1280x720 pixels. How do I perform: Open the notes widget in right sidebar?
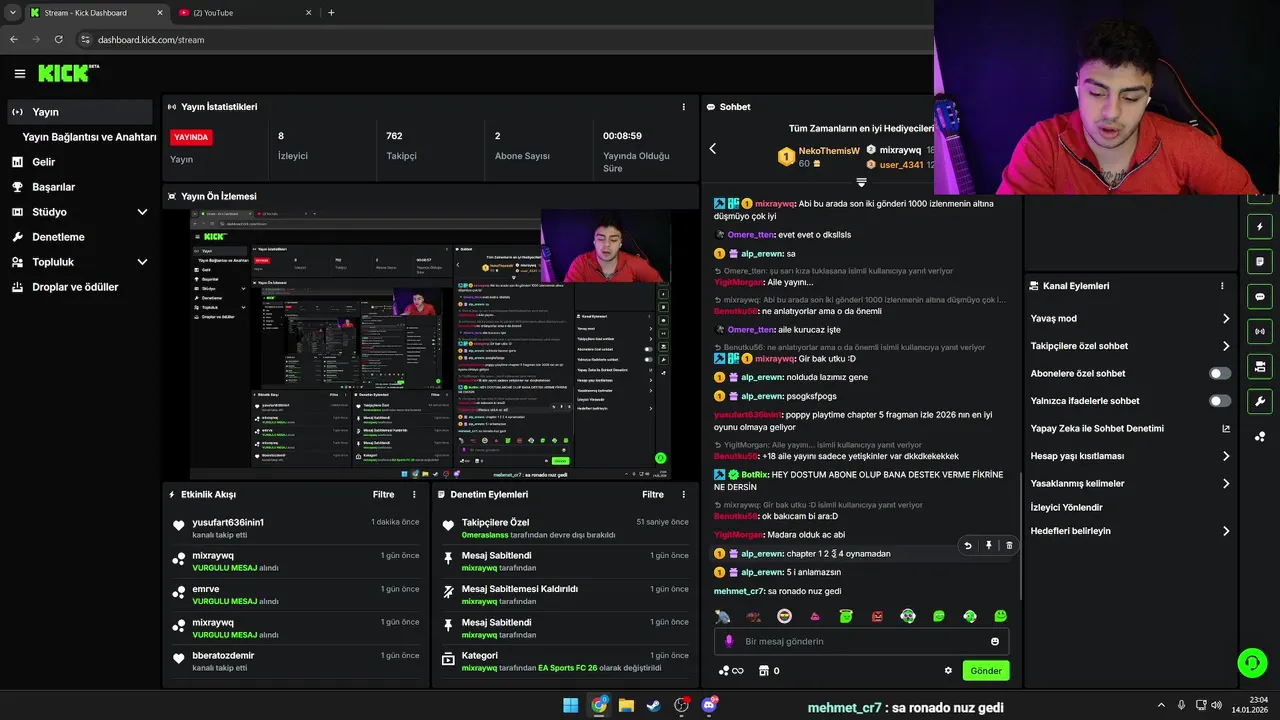pos(1259,262)
